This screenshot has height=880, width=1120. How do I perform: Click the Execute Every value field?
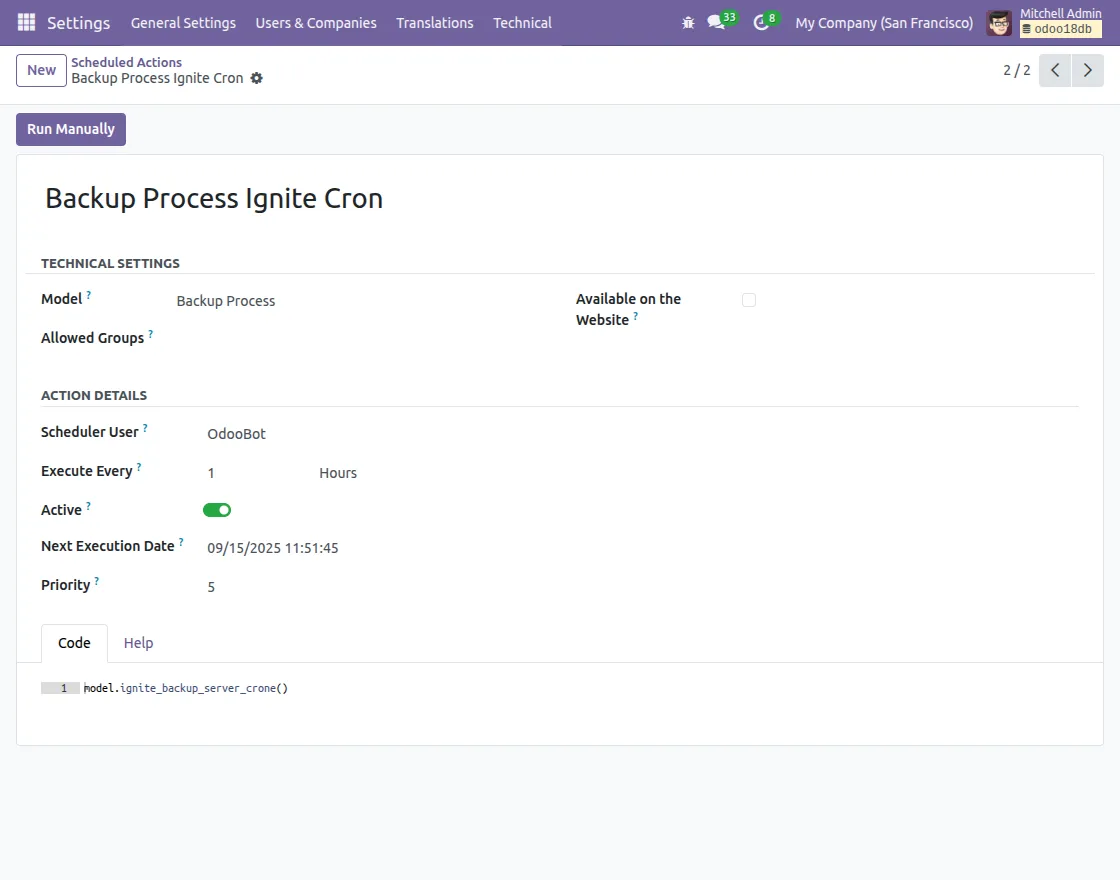coord(240,472)
